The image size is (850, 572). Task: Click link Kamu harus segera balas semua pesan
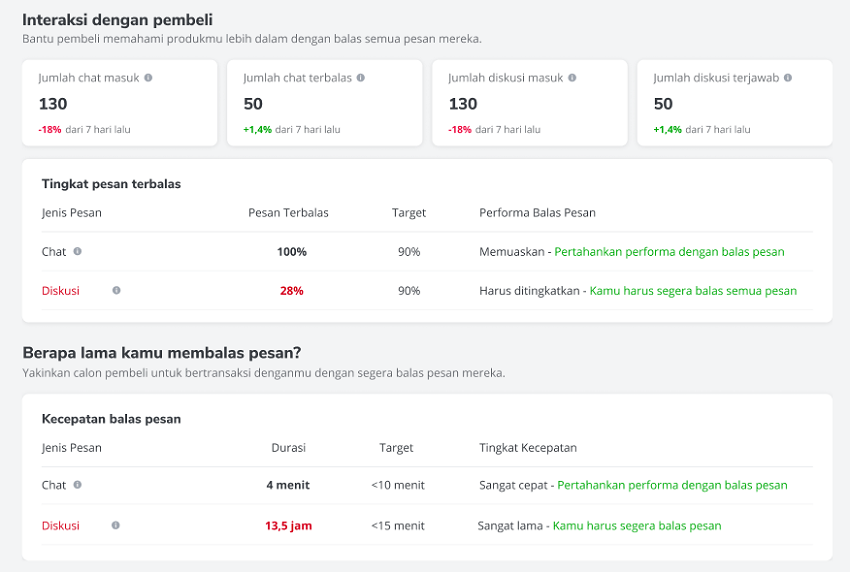(x=693, y=291)
